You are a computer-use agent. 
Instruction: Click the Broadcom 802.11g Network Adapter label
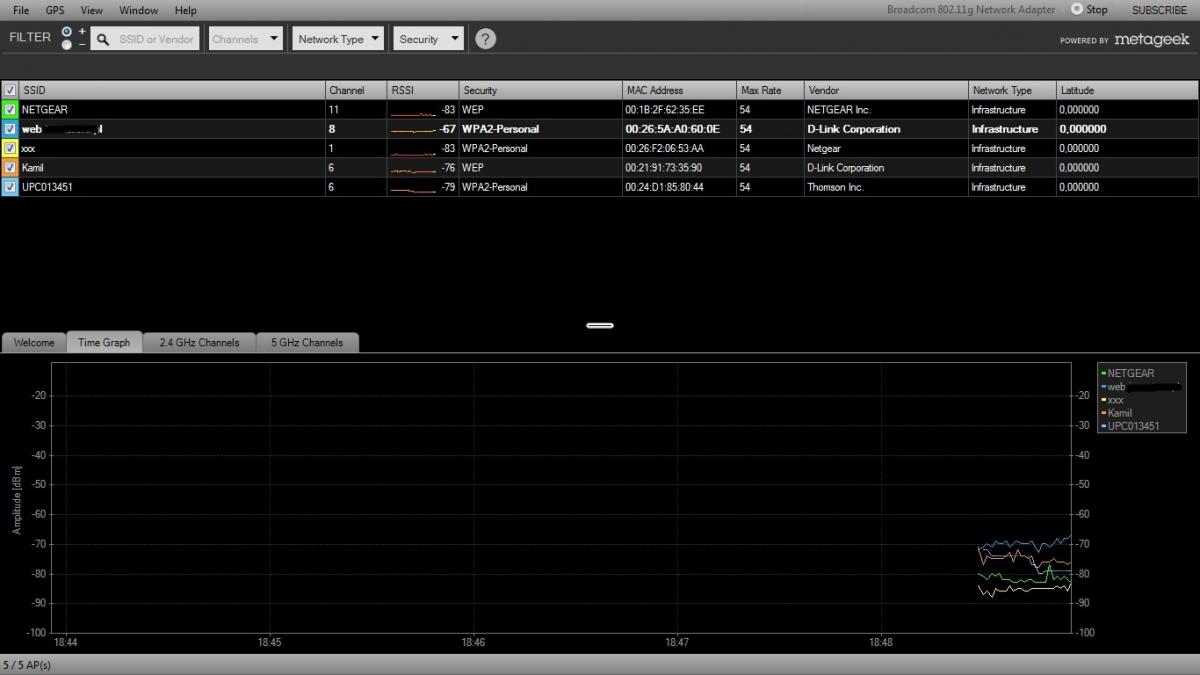coord(971,10)
